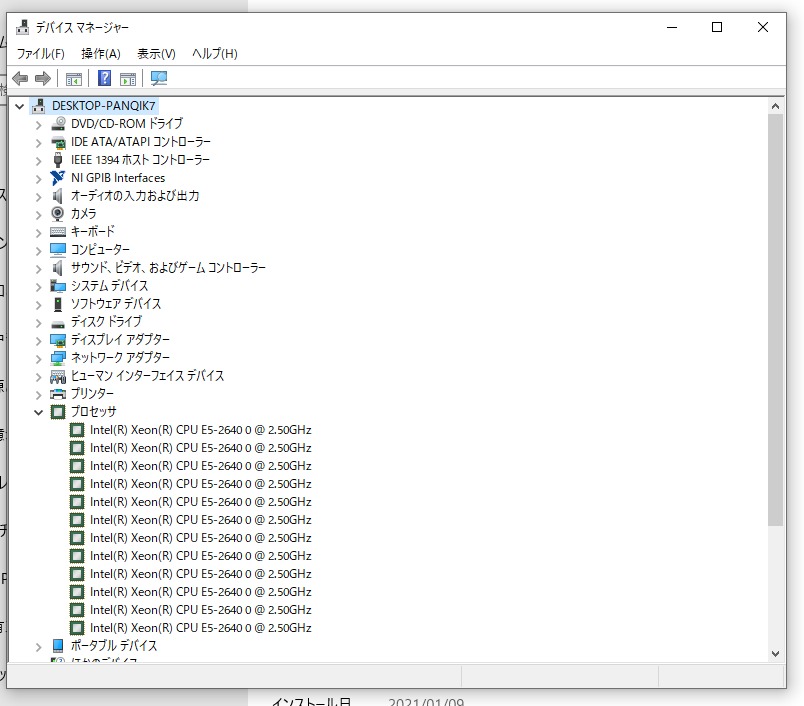The image size is (804, 706).
Task: Expand the プリンター node
Action: pyautogui.click(x=38, y=394)
